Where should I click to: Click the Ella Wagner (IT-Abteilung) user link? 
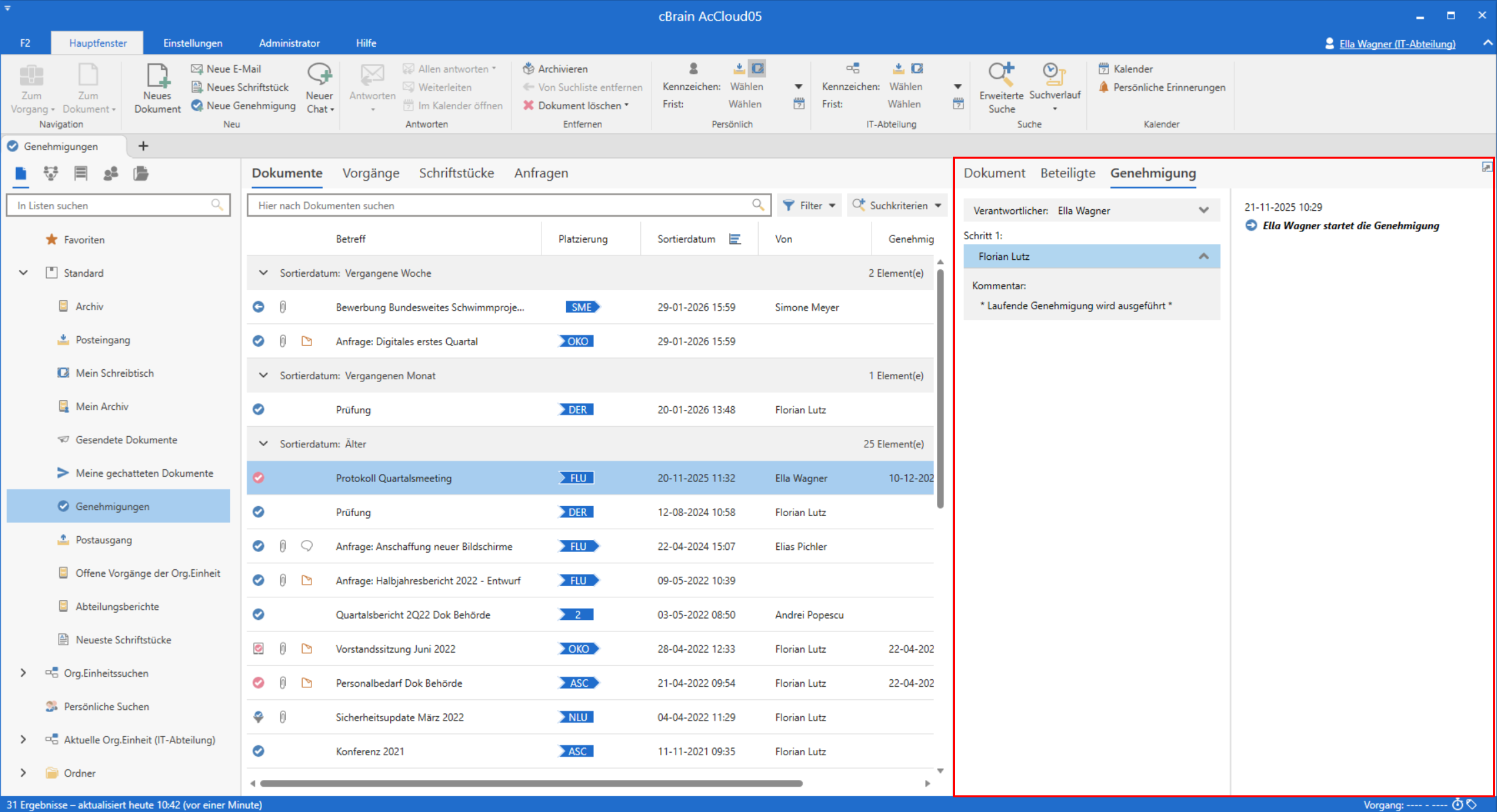point(1397,44)
